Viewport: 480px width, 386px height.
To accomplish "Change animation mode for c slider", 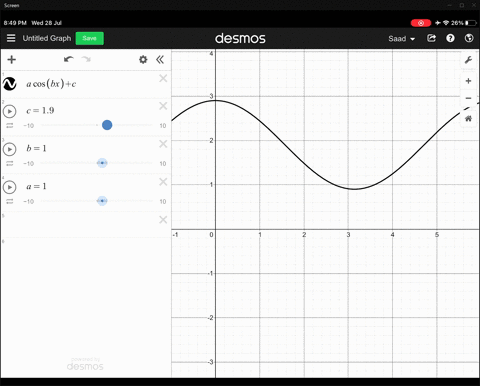I will coord(10,126).
